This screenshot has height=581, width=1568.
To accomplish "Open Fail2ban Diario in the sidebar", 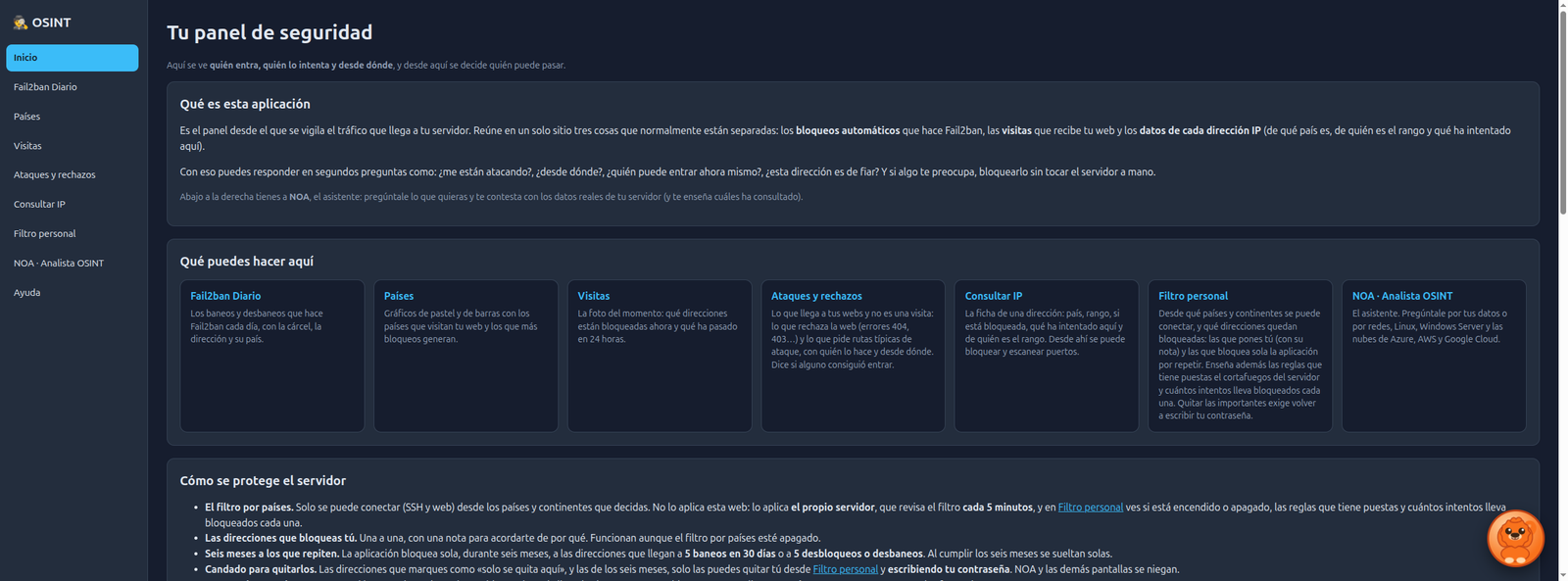I will pyautogui.click(x=73, y=87).
